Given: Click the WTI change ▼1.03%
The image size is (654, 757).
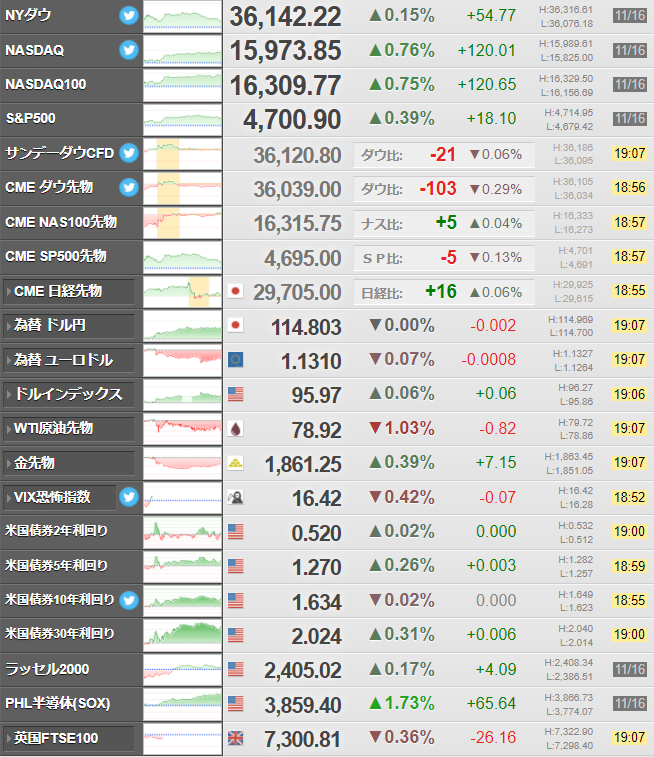Looking at the screenshot, I should pos(402,428).
